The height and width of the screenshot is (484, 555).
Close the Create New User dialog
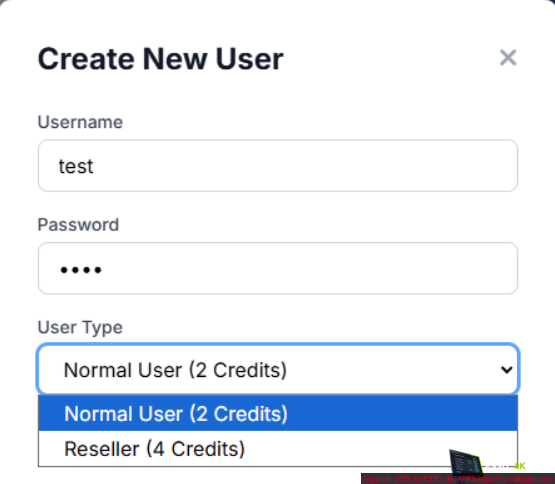click(508, 58)
